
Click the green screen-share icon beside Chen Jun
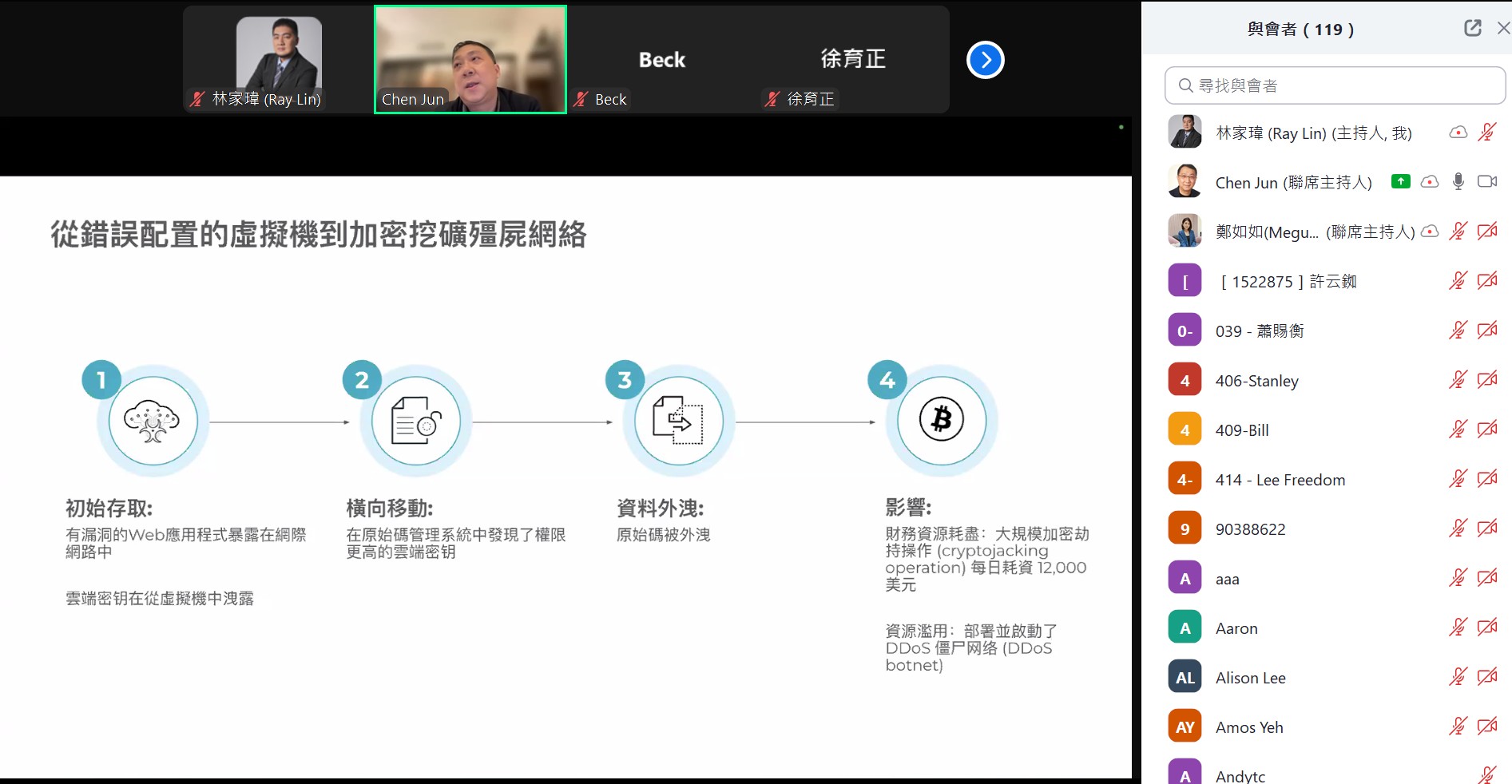pyautogui.click(x=1400, y=182)
